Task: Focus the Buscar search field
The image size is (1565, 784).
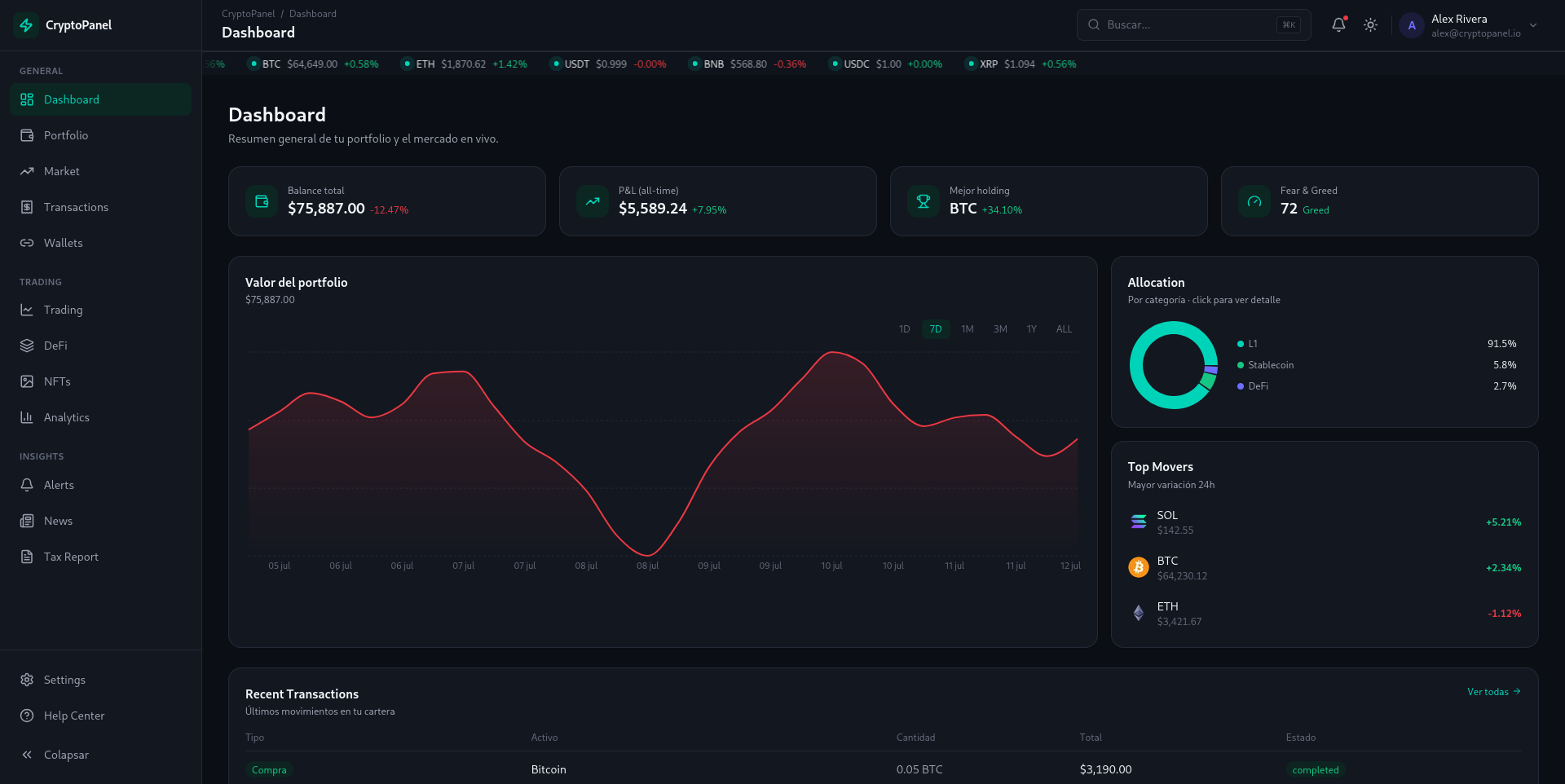Action: pyautogui.click(x=1193, y=25)
